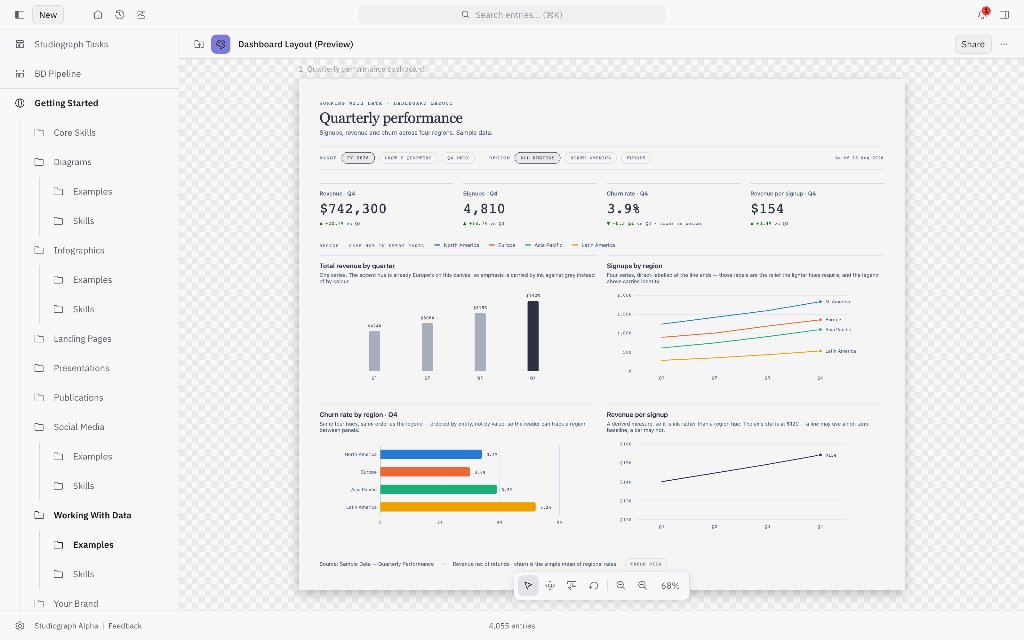The width and height of the screenshot is (1024, 640).
Task: Open the history clock icon
Action: [x=120, y=14]
